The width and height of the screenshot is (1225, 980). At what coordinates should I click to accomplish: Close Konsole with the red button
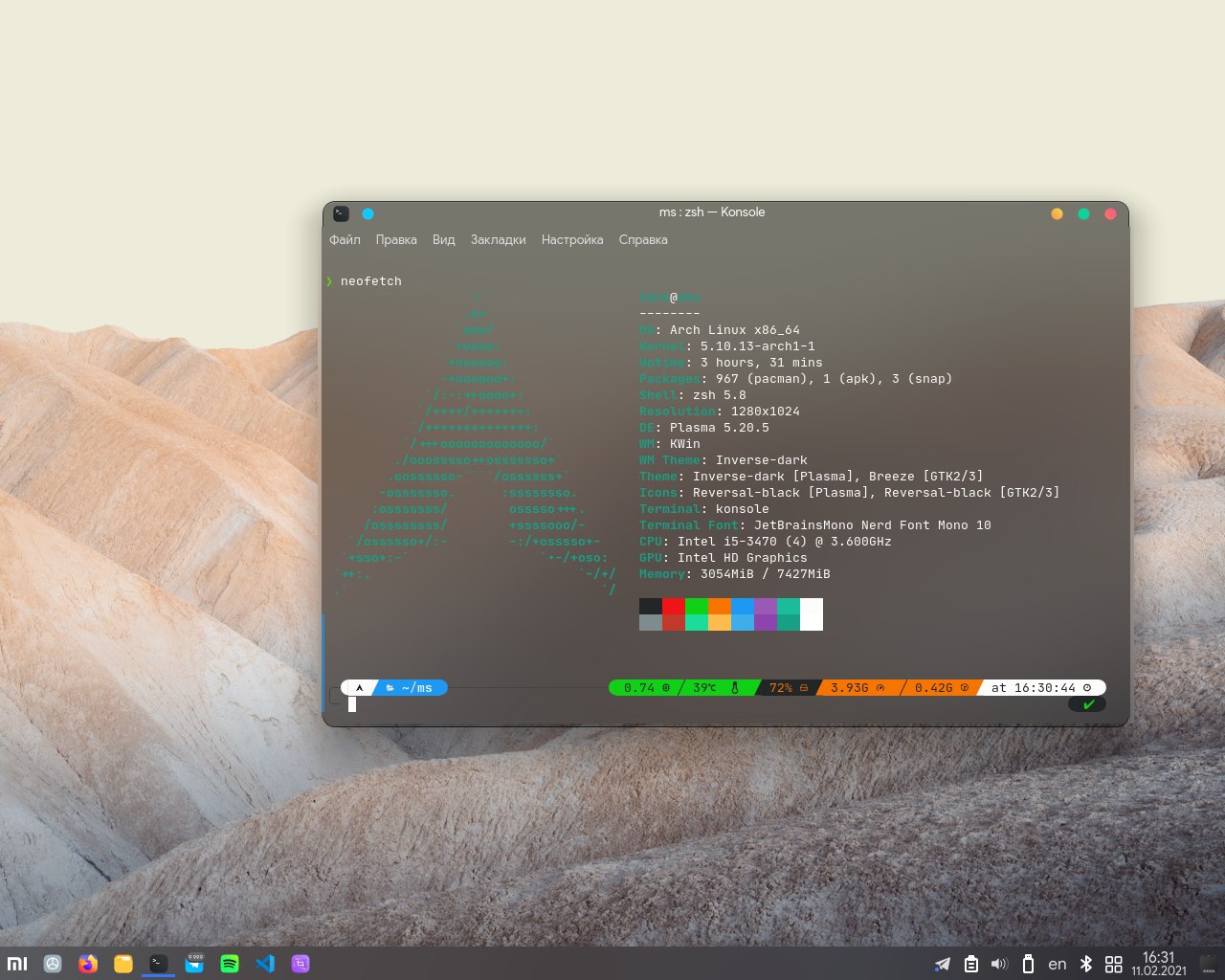pos(1110,213)
